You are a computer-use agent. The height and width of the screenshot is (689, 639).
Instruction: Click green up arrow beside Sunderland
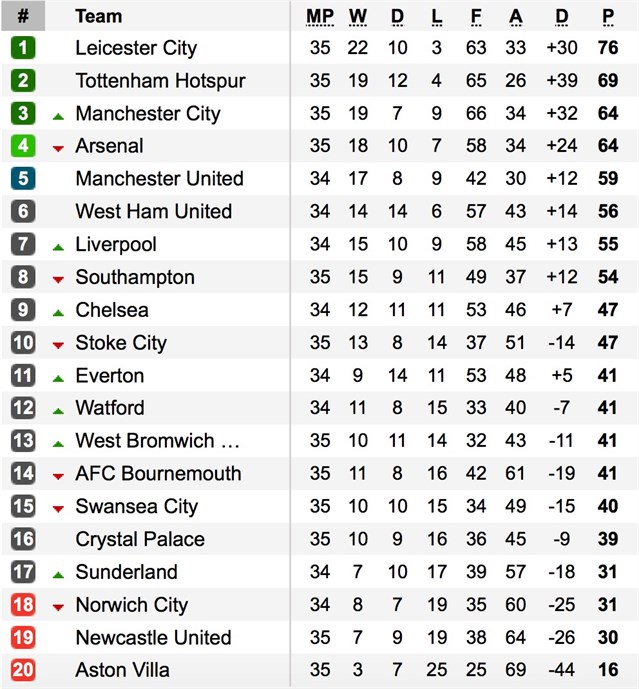click(58, 575)
